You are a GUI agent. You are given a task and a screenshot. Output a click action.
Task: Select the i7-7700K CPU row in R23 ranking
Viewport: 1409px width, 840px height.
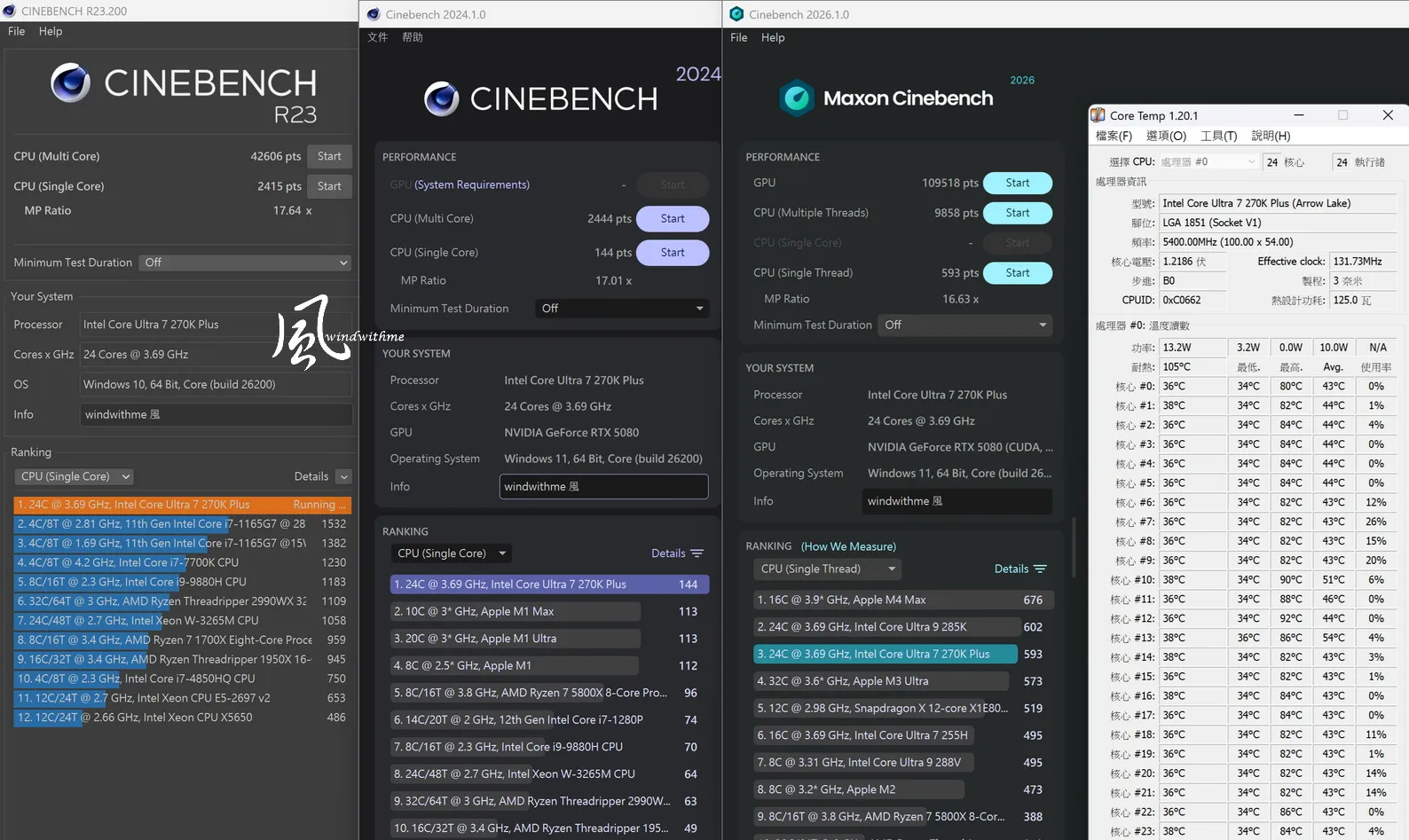tap(183, 562)
